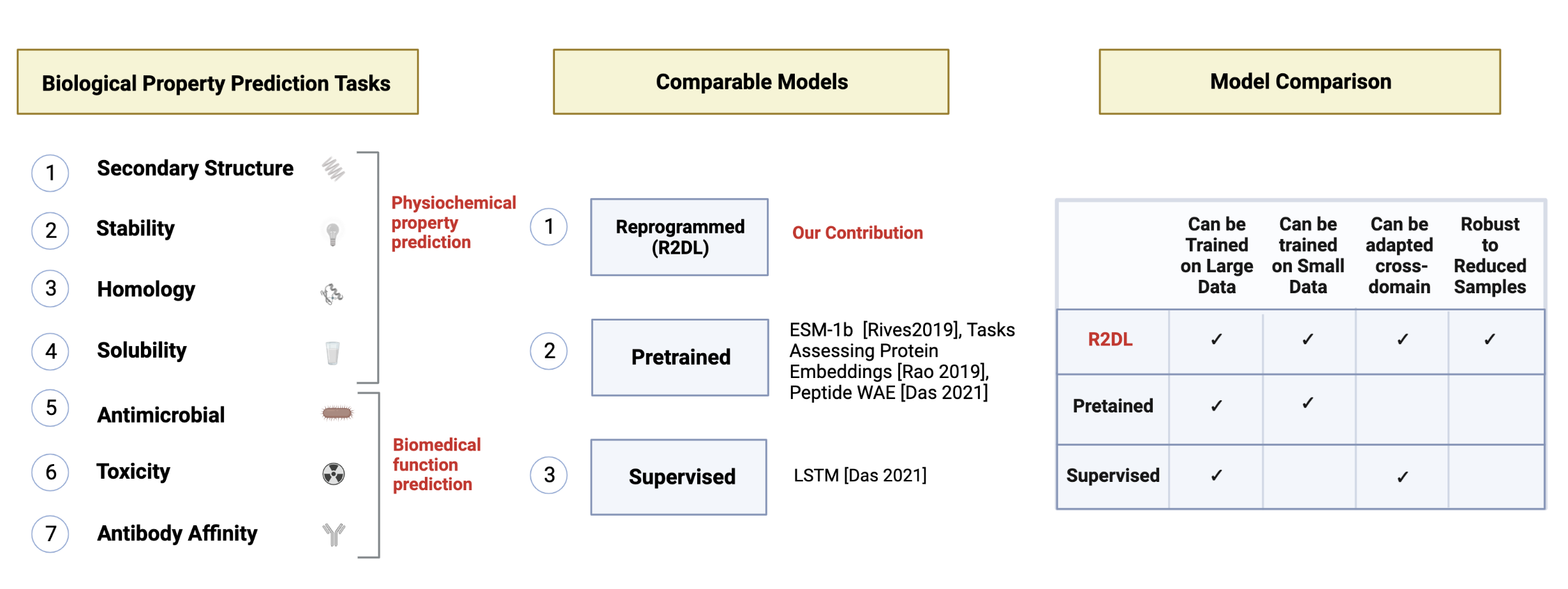Click the Our Contribution red text

(857, 233)
